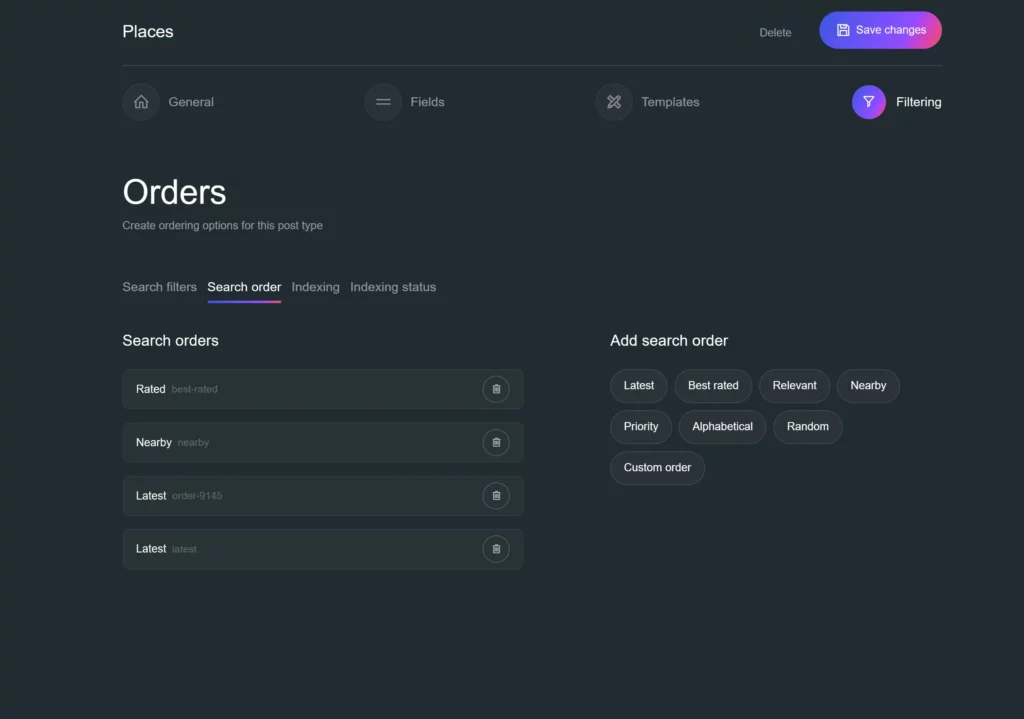Click the Templates design tools icon
The width and height of the screenshot is (1024, 719).
pyautogui.click(x=614, y=102)
